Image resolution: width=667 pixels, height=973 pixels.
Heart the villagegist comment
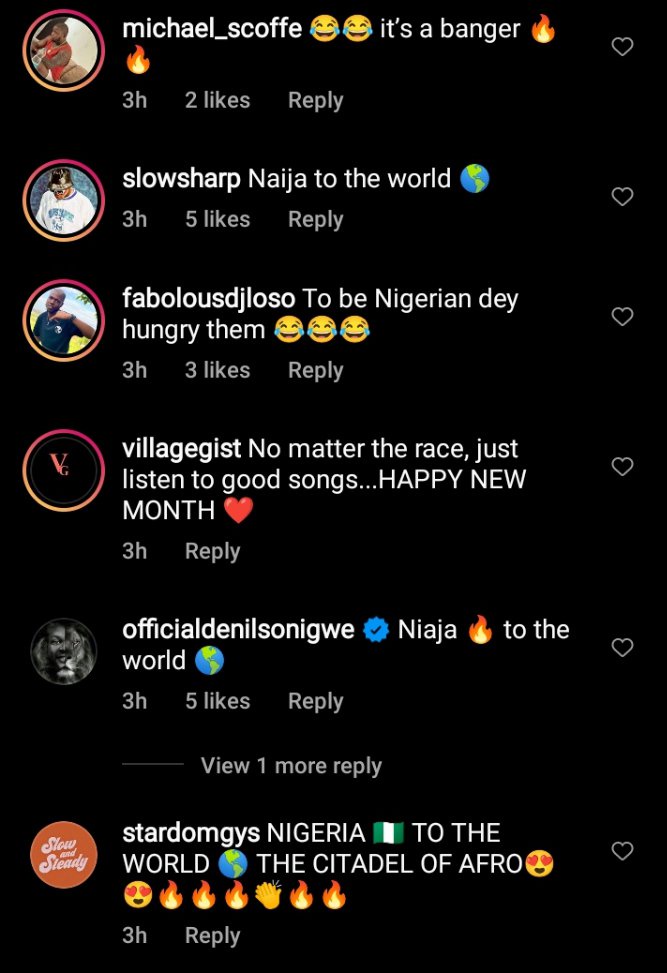click(622, 467)
